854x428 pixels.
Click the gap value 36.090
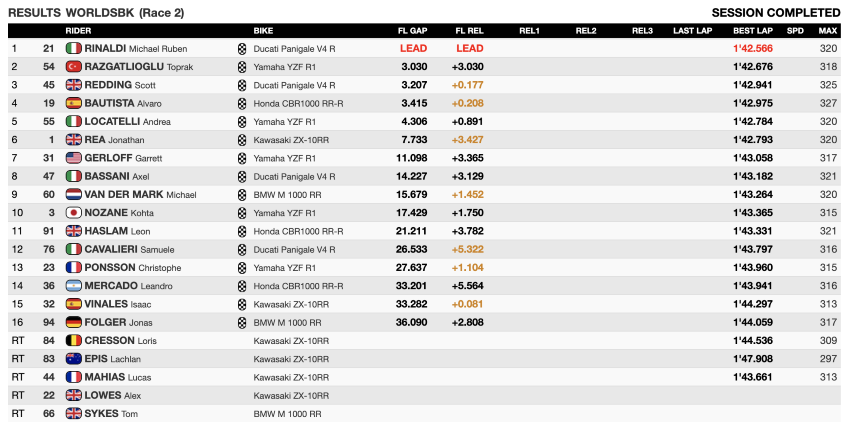coord(411,322)
